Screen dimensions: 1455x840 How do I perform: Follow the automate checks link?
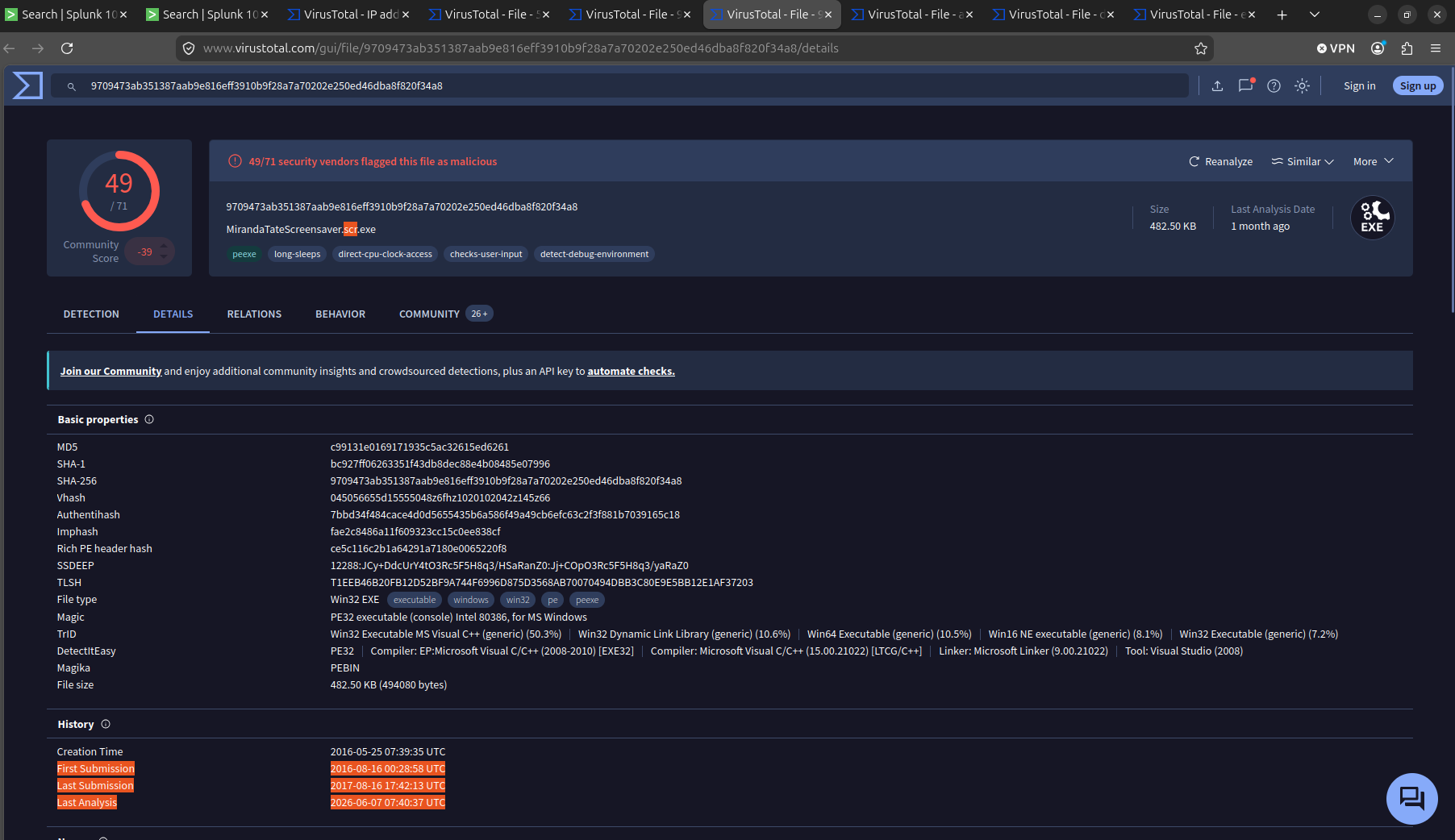pos(631,371)
